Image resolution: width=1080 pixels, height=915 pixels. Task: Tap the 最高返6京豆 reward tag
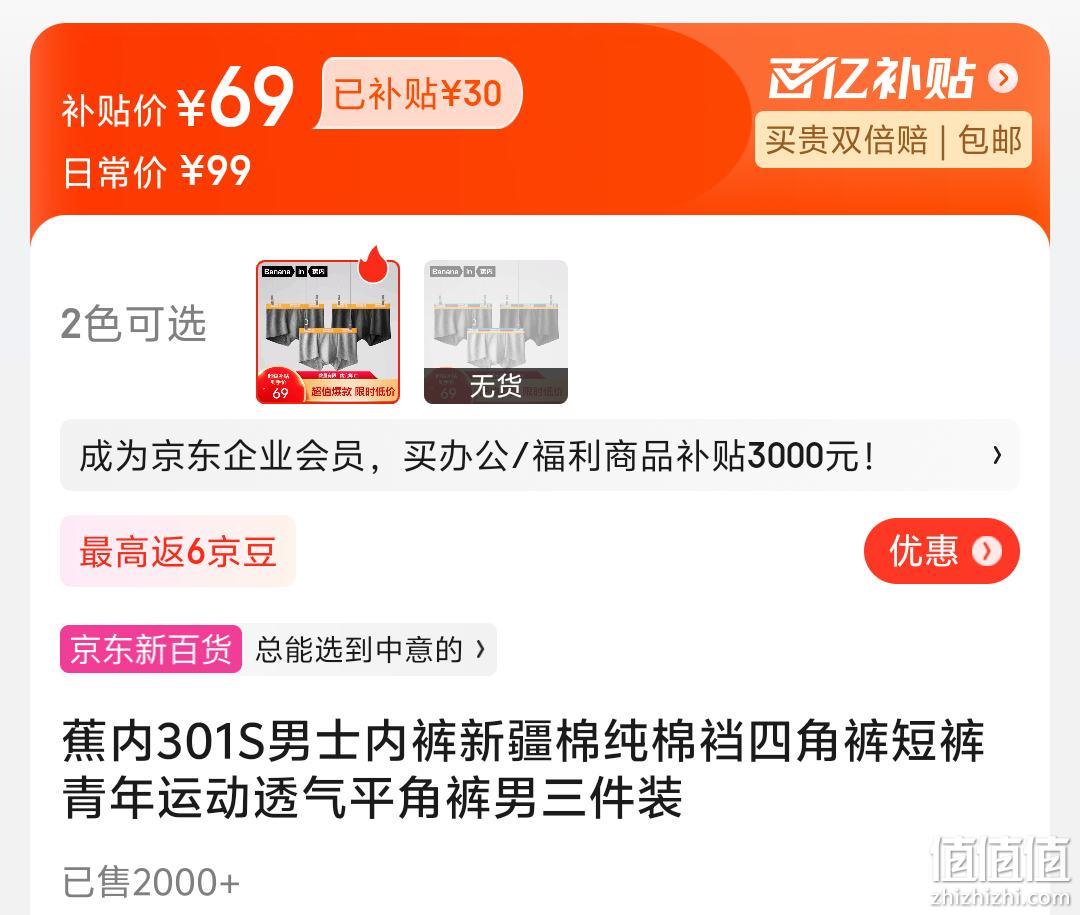(x=178, y=551)
